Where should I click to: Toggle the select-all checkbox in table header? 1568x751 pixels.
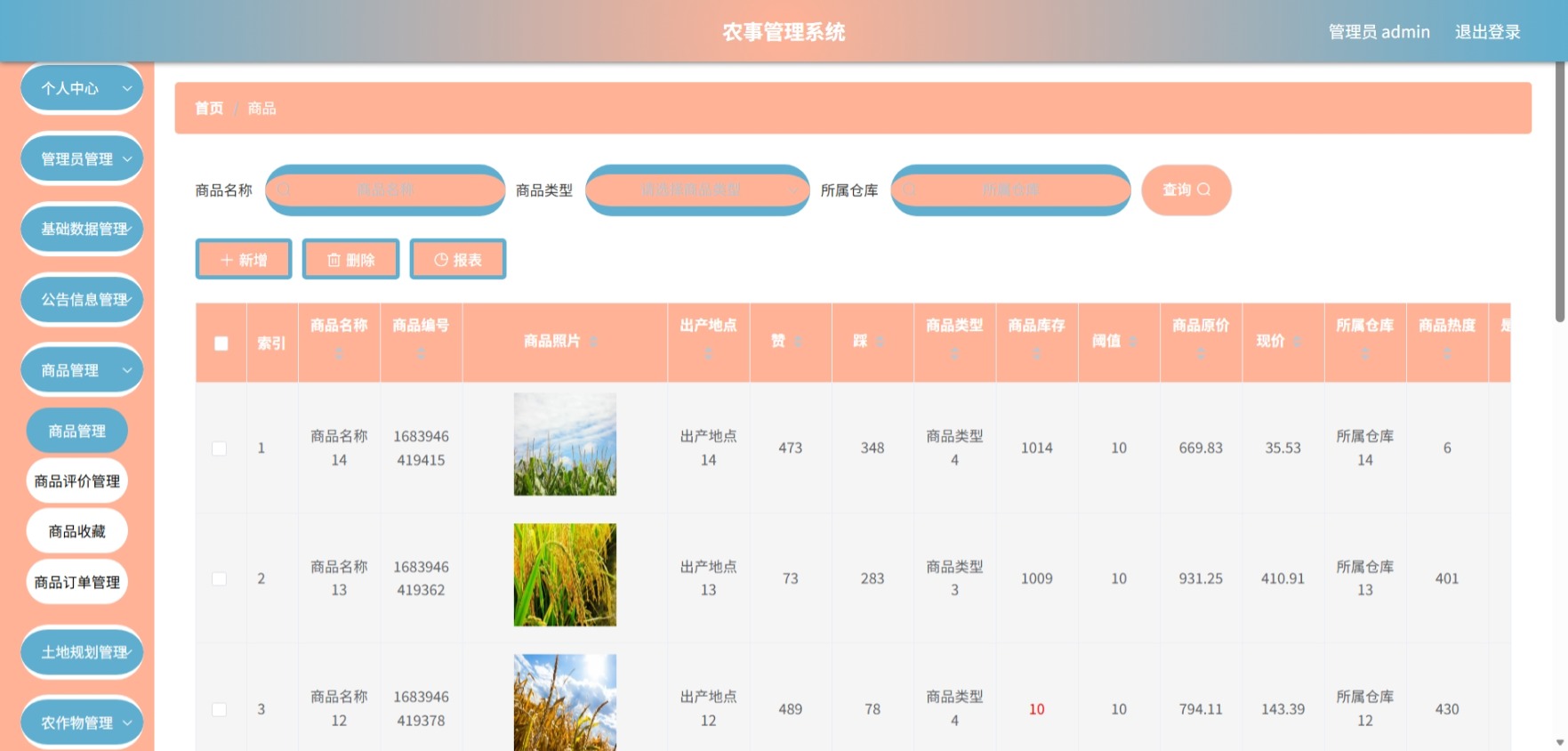tap(221, 343)
